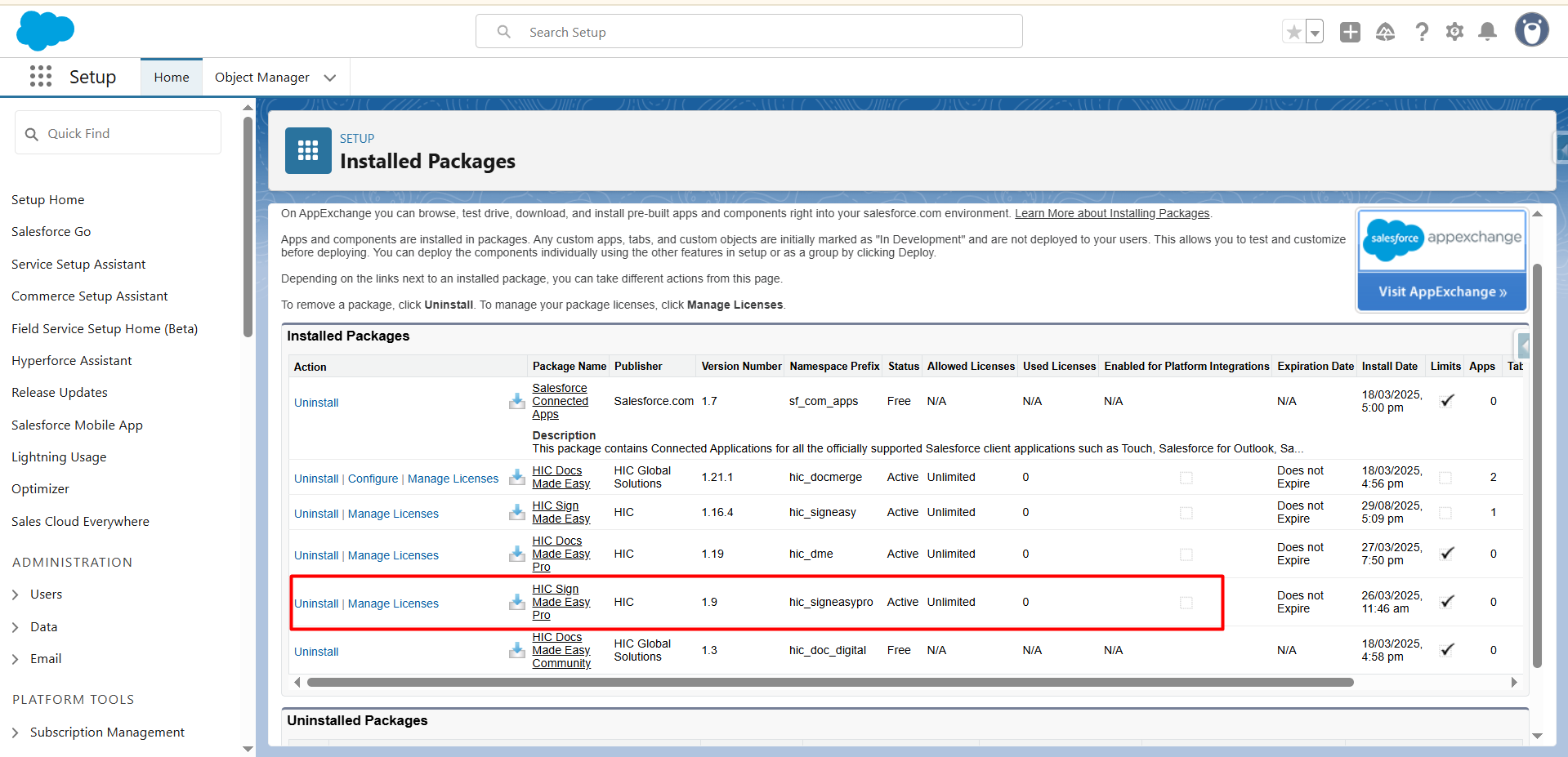Open the user profile avatar
1568x757 pixels.
pos(1531,31)
